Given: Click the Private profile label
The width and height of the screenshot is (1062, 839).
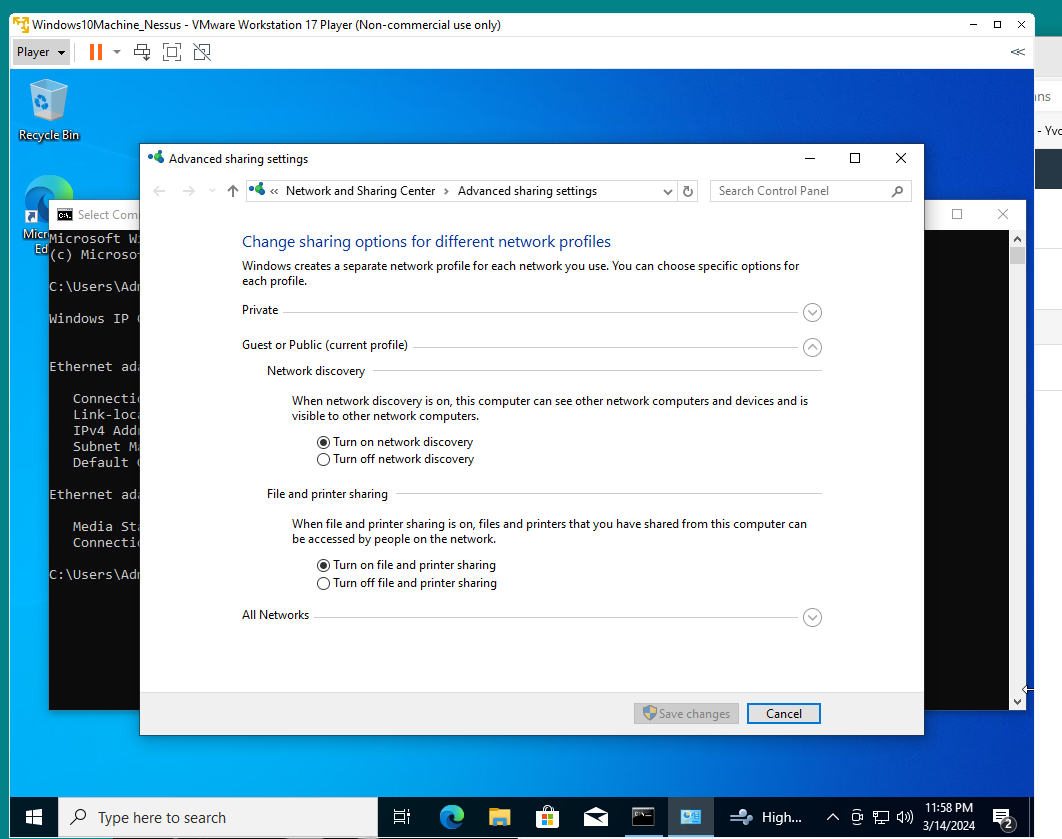Looking at the screenshot, I should click(260, 309).
